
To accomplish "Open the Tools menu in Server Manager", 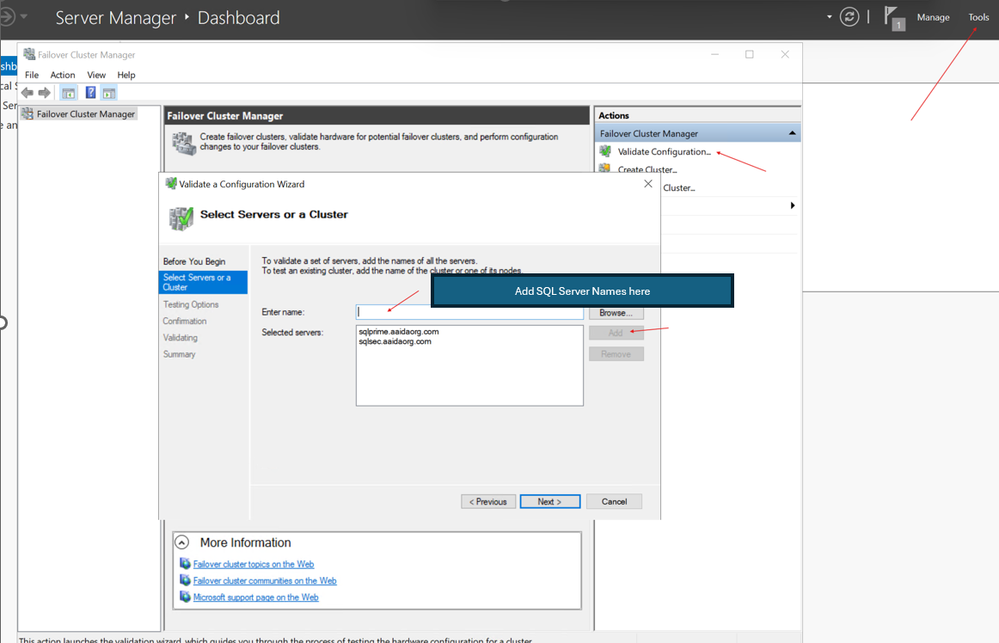I will (x=979, y=17).
